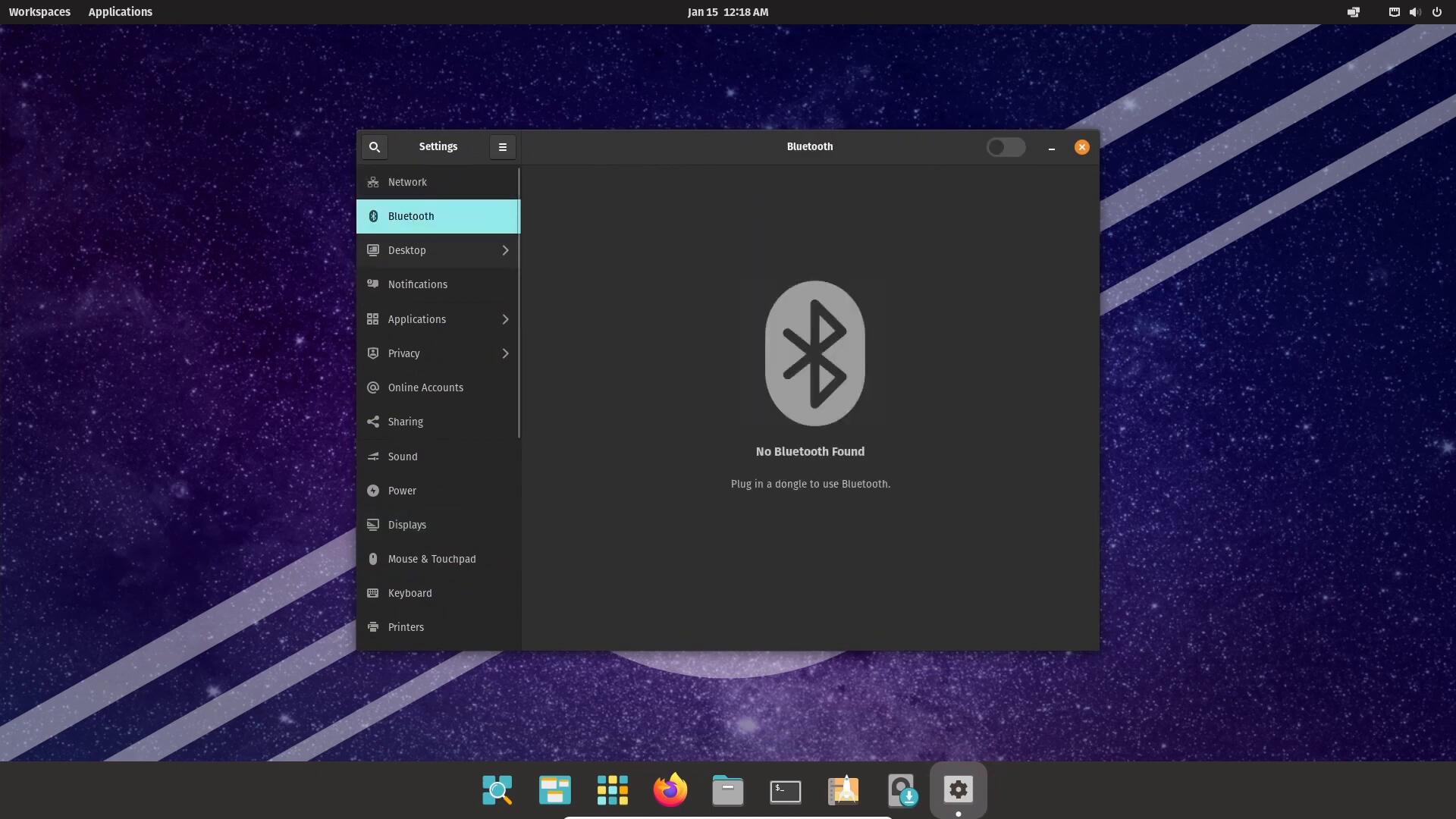Click the Power icon in sidebar
This screenshot has height=819, width=1456.
372,491
